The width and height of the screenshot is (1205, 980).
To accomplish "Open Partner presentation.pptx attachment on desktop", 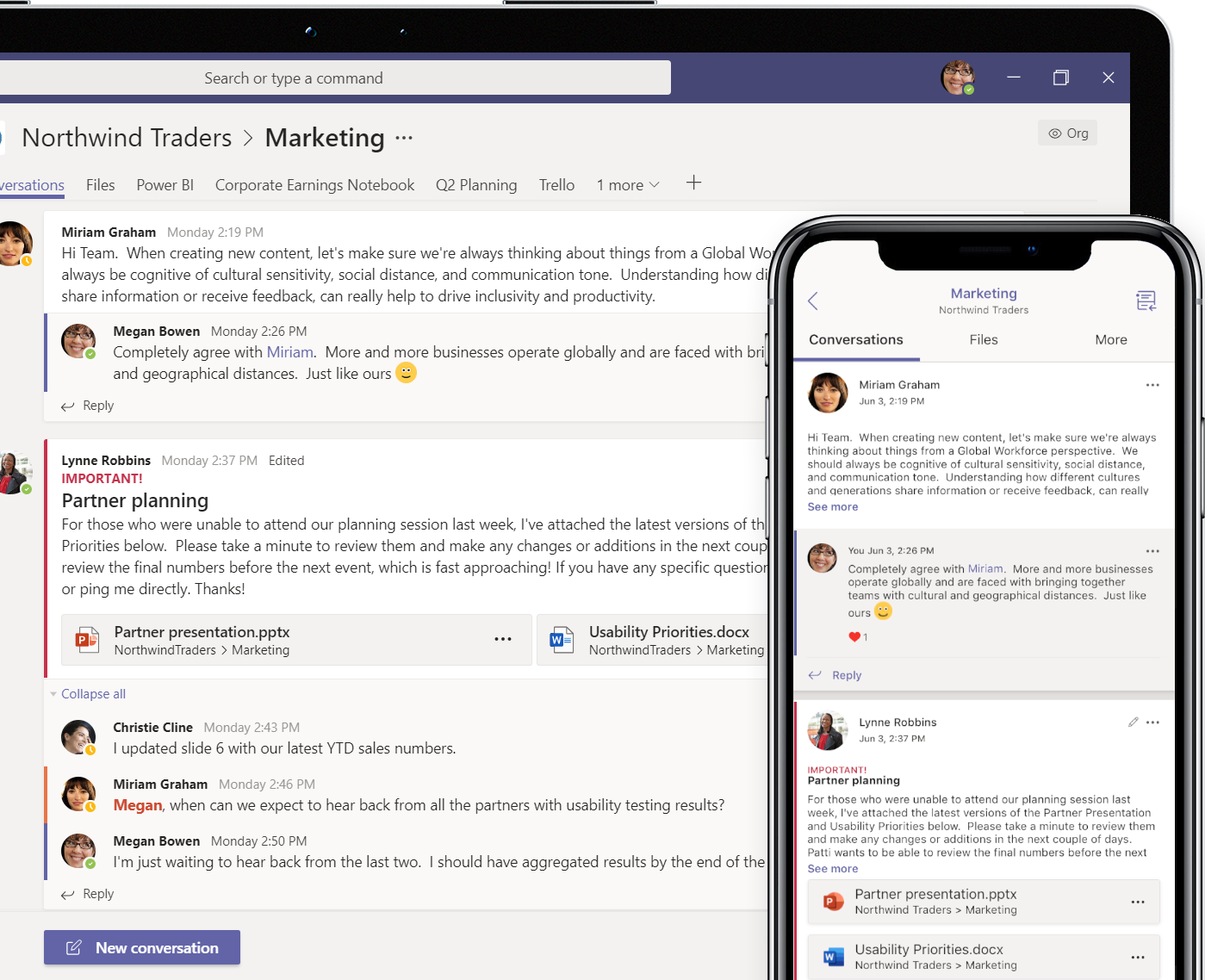I will [296, 640].
